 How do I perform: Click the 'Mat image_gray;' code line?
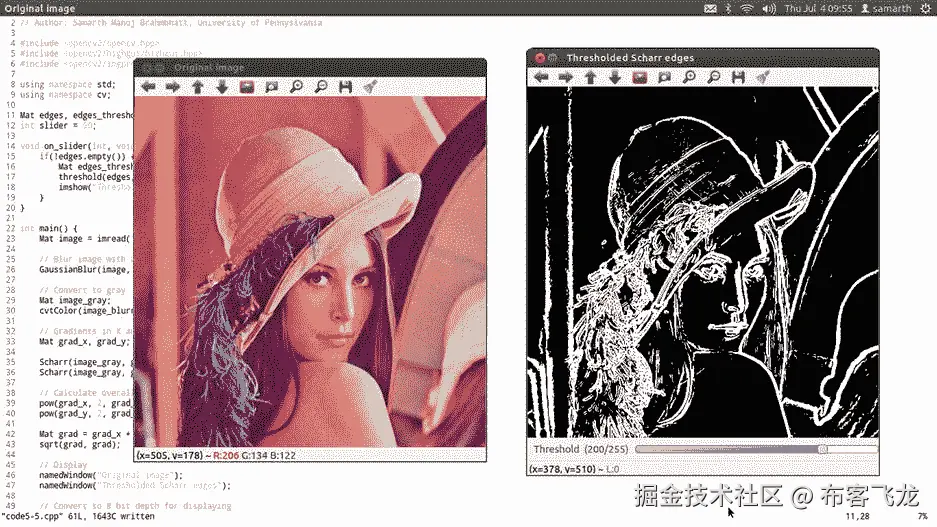coord(75,300)
